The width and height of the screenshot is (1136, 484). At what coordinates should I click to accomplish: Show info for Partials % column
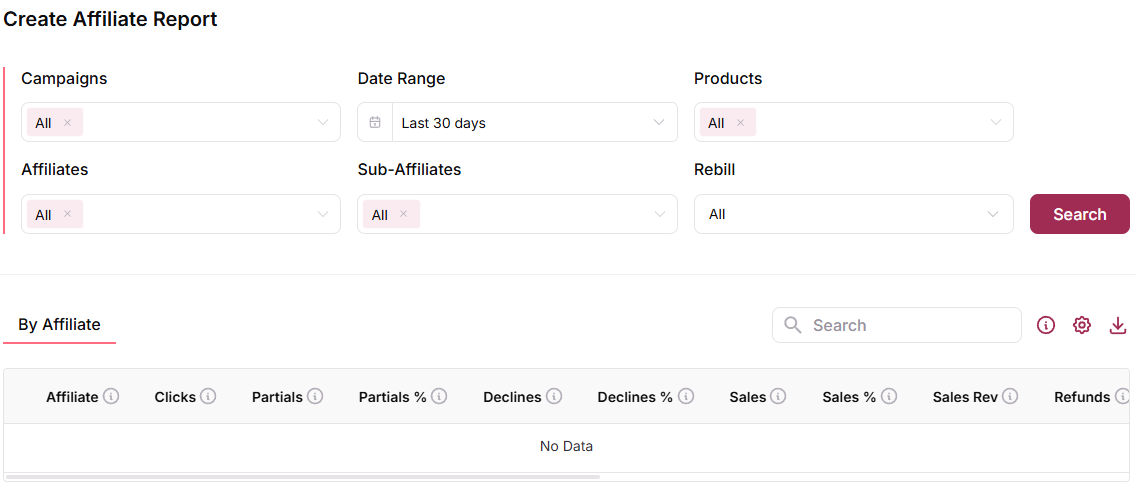point(439,396)
